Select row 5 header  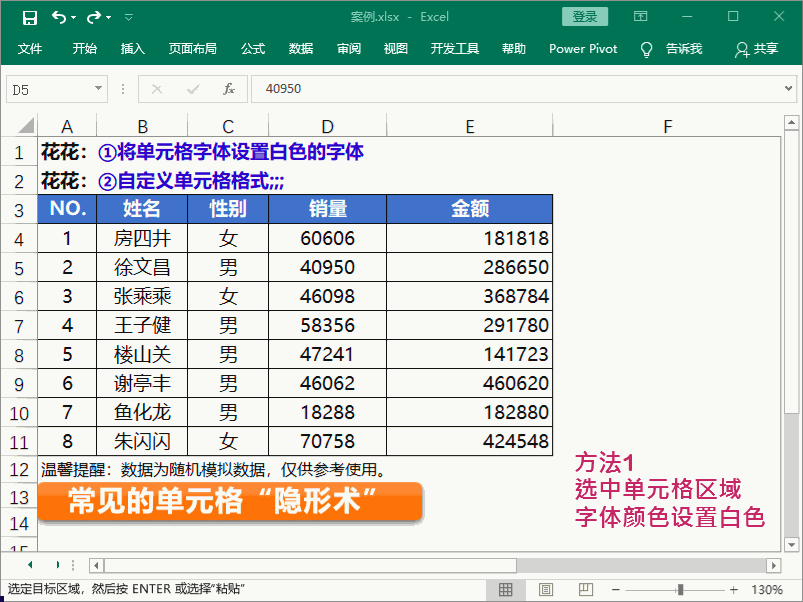(x=19, y=268)
